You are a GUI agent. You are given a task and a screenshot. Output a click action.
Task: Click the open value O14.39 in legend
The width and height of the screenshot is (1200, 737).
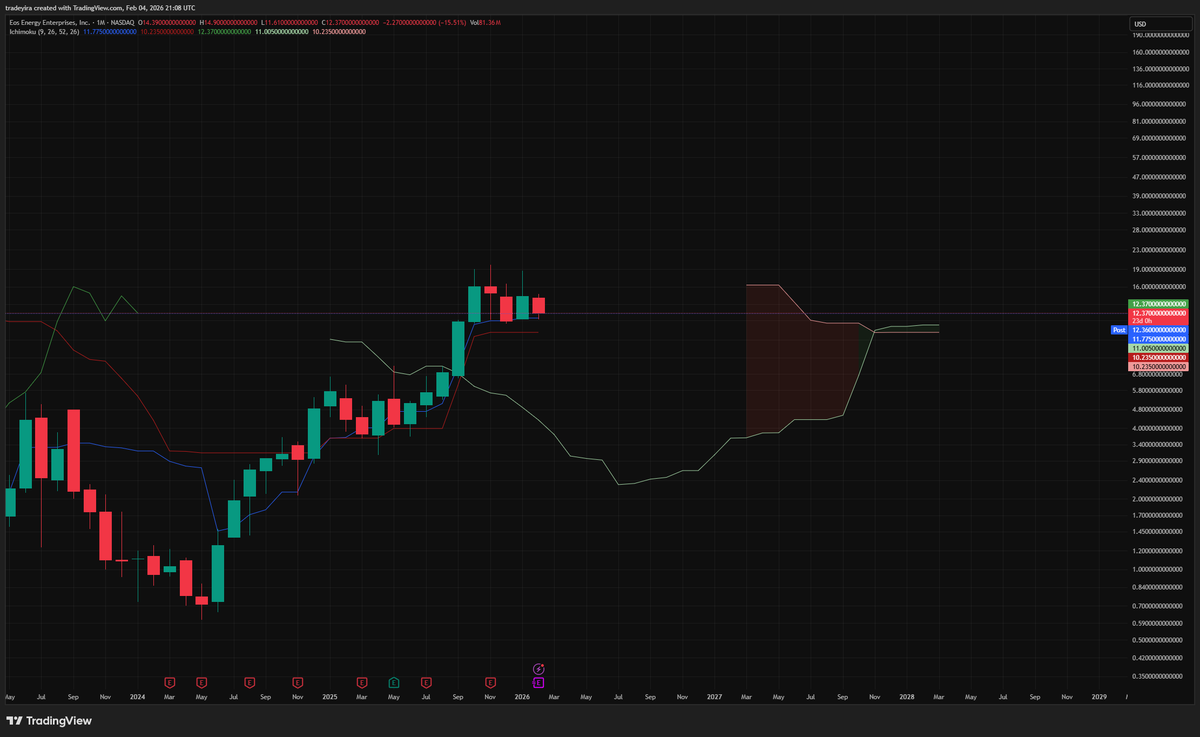[167, 22]
